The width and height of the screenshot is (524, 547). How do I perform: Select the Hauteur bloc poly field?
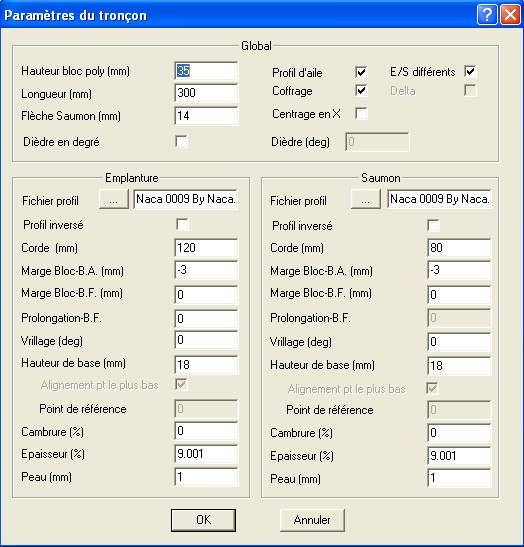[x=206, y=71]
